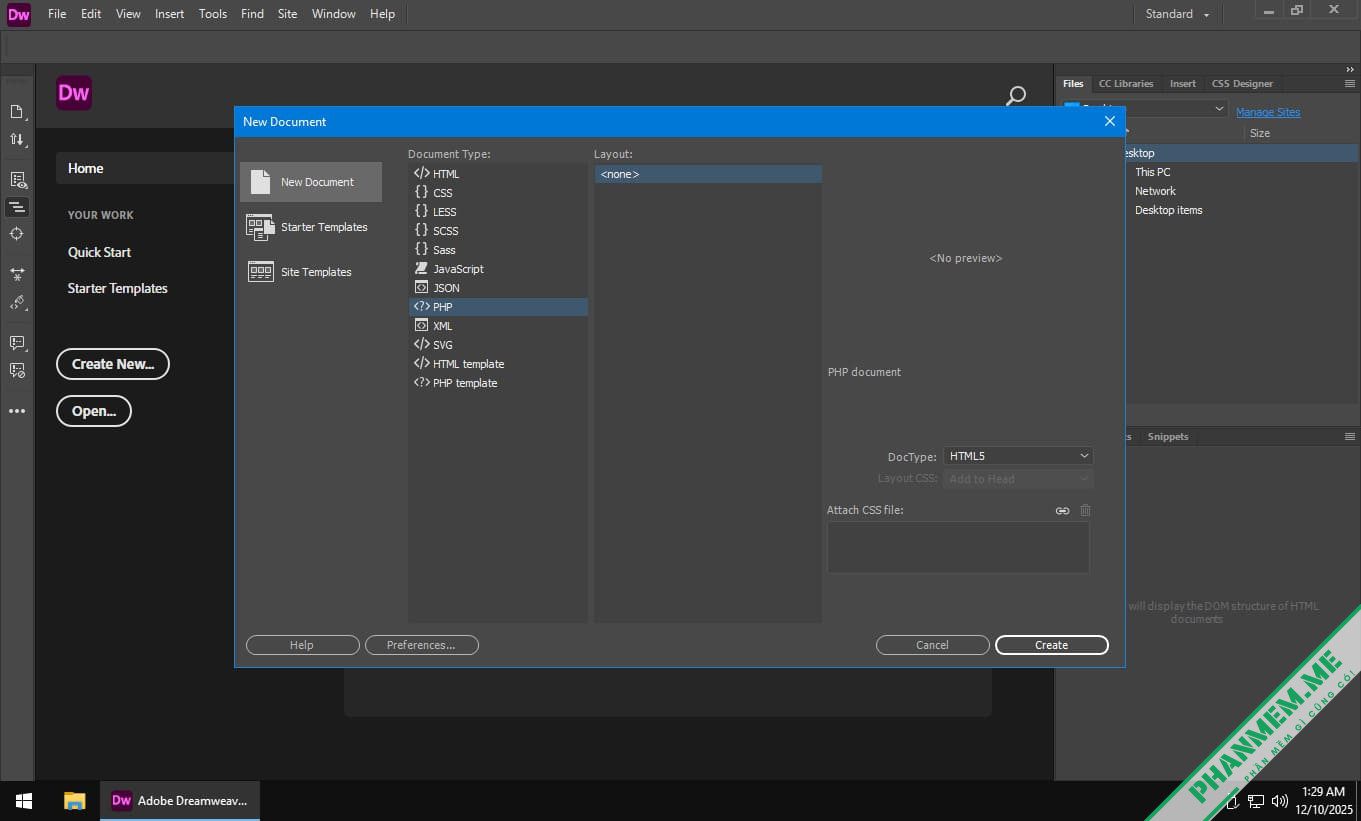Click the Dreamweaver Dw logo in menu bar

point(18,14)
